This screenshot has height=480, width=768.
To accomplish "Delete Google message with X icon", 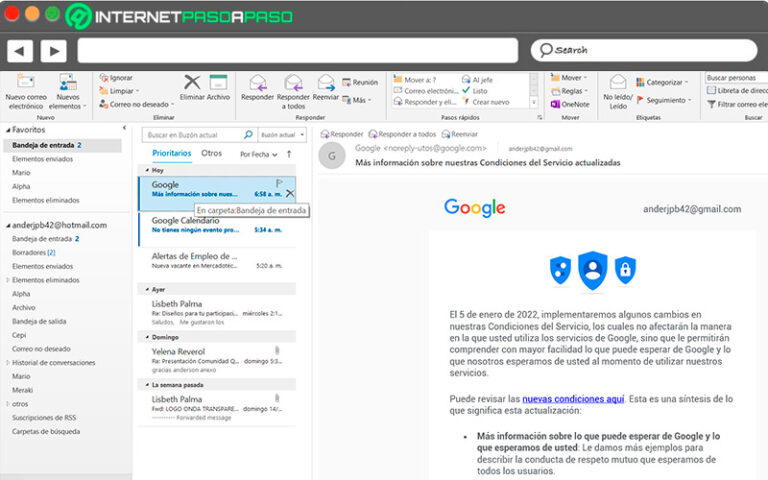I will pos(290,194).
